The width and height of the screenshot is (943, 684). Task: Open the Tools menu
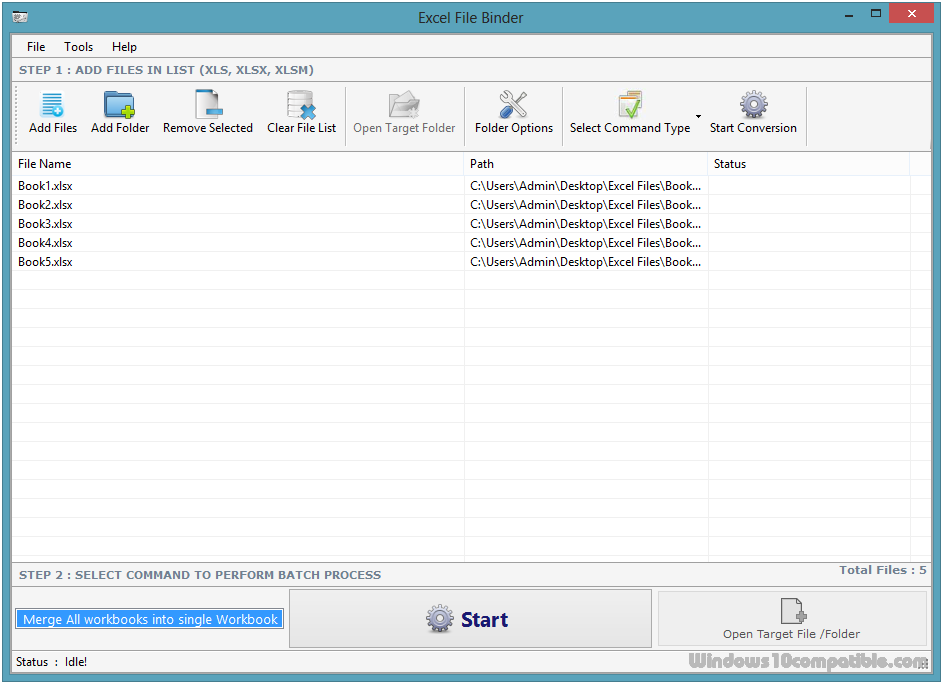click(x=79, y=47)
